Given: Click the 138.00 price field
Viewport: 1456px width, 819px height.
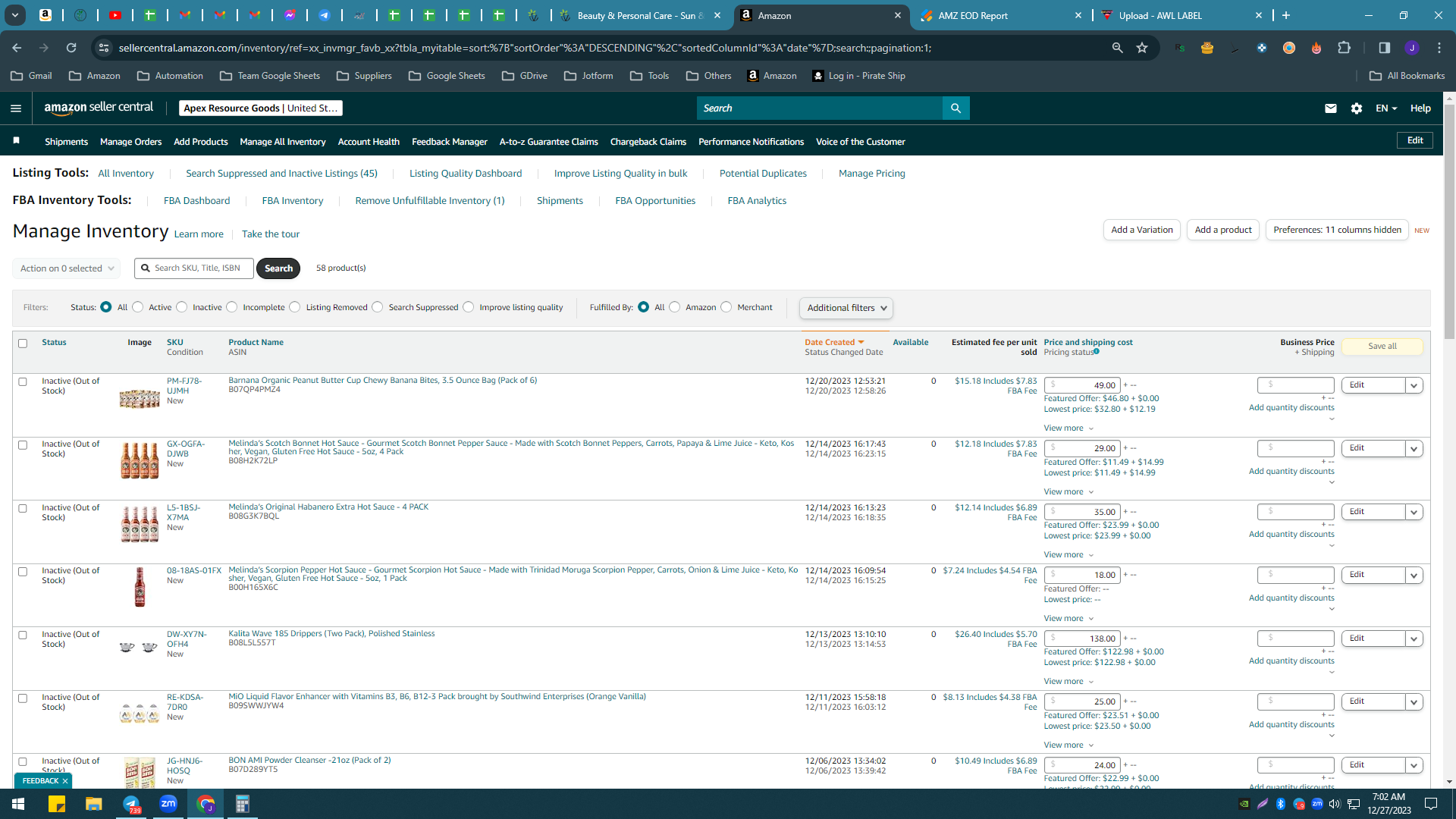Looking at the screenshot, I should coord(1082,639).
